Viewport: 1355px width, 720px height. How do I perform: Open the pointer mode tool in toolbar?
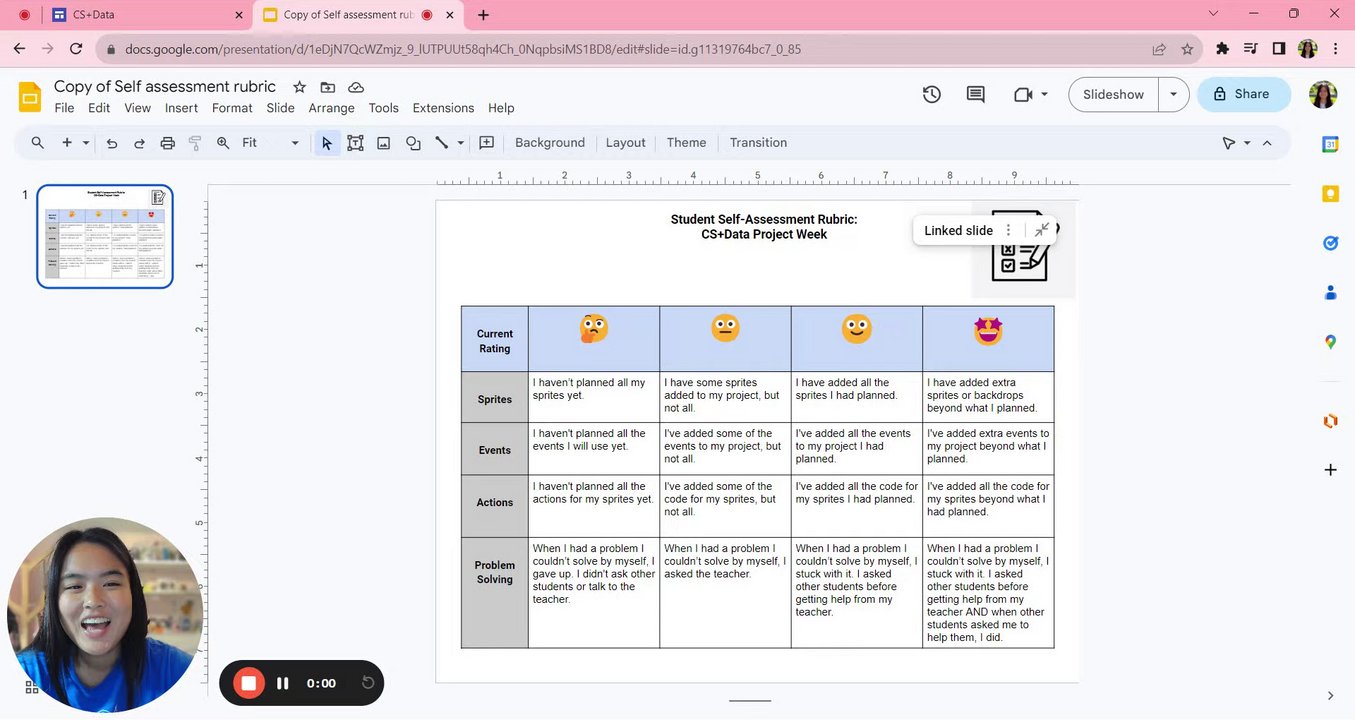[1229, 143]
